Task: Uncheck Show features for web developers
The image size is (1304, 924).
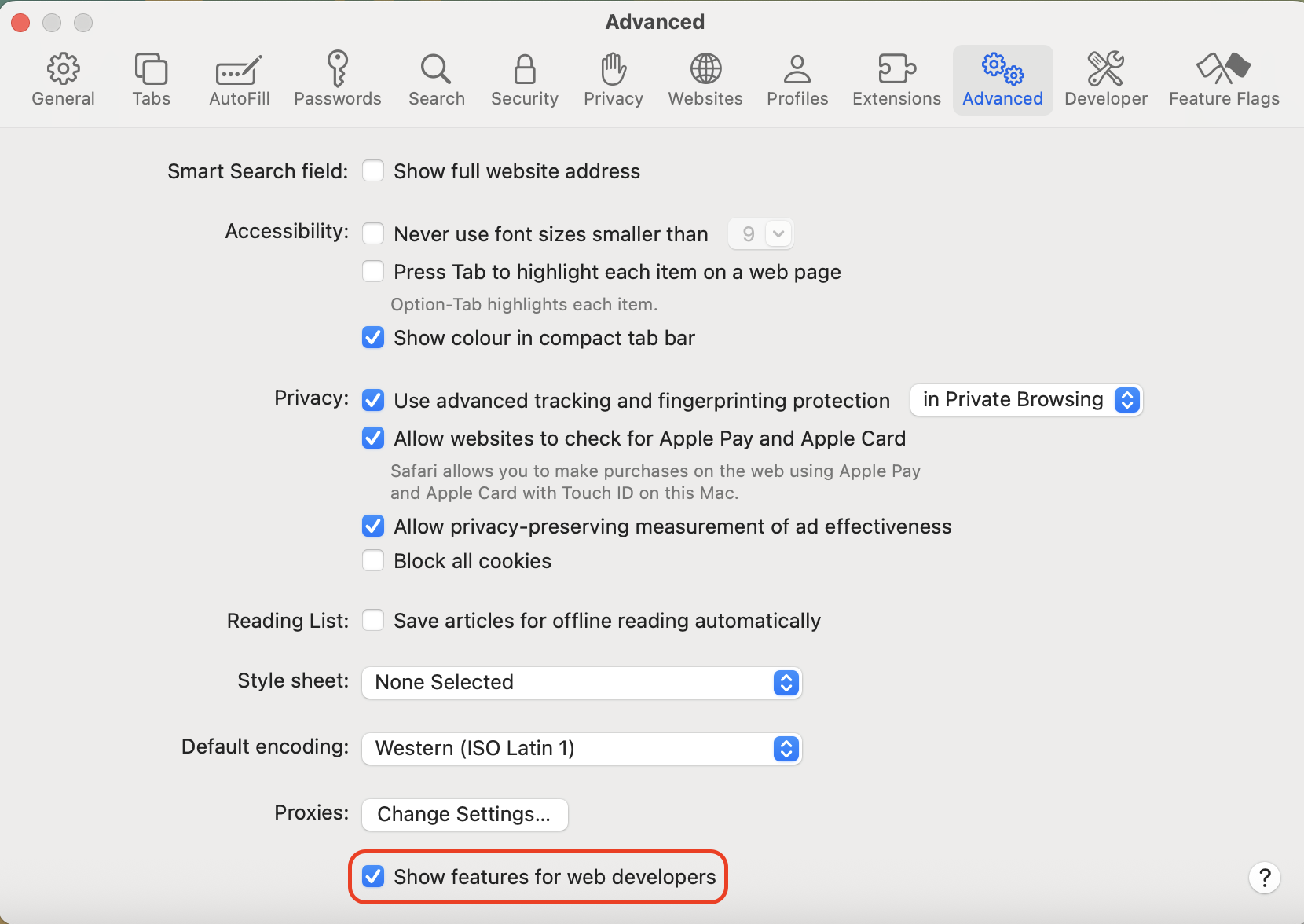Action: (373, 877)
